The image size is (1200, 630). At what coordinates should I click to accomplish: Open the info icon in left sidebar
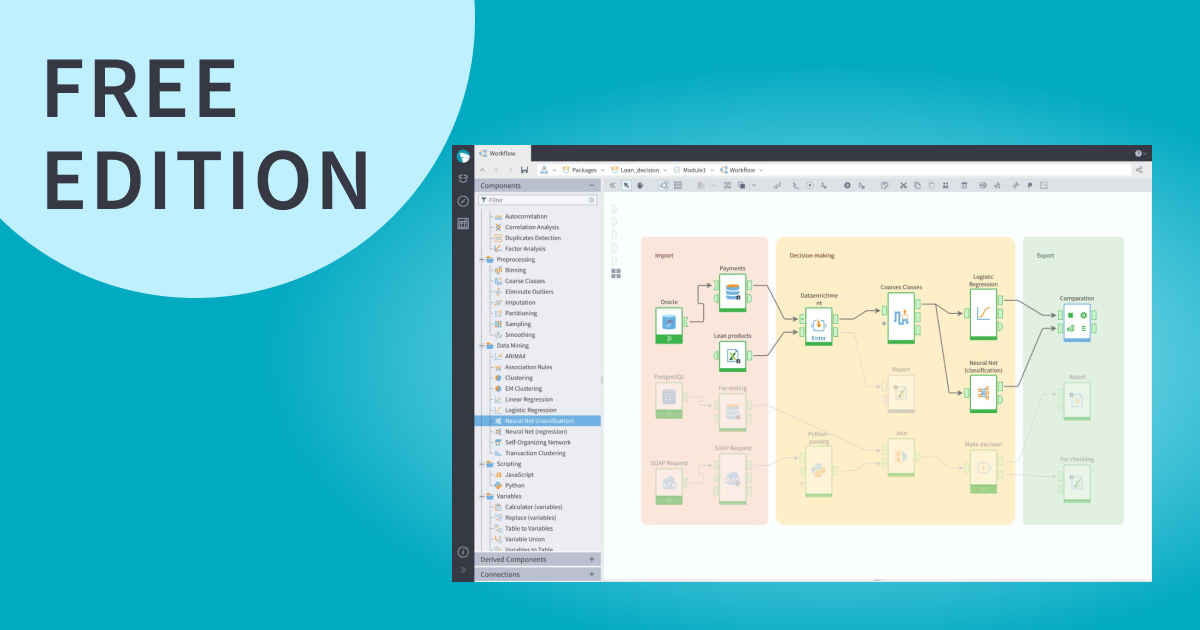(x=463, y=552)
